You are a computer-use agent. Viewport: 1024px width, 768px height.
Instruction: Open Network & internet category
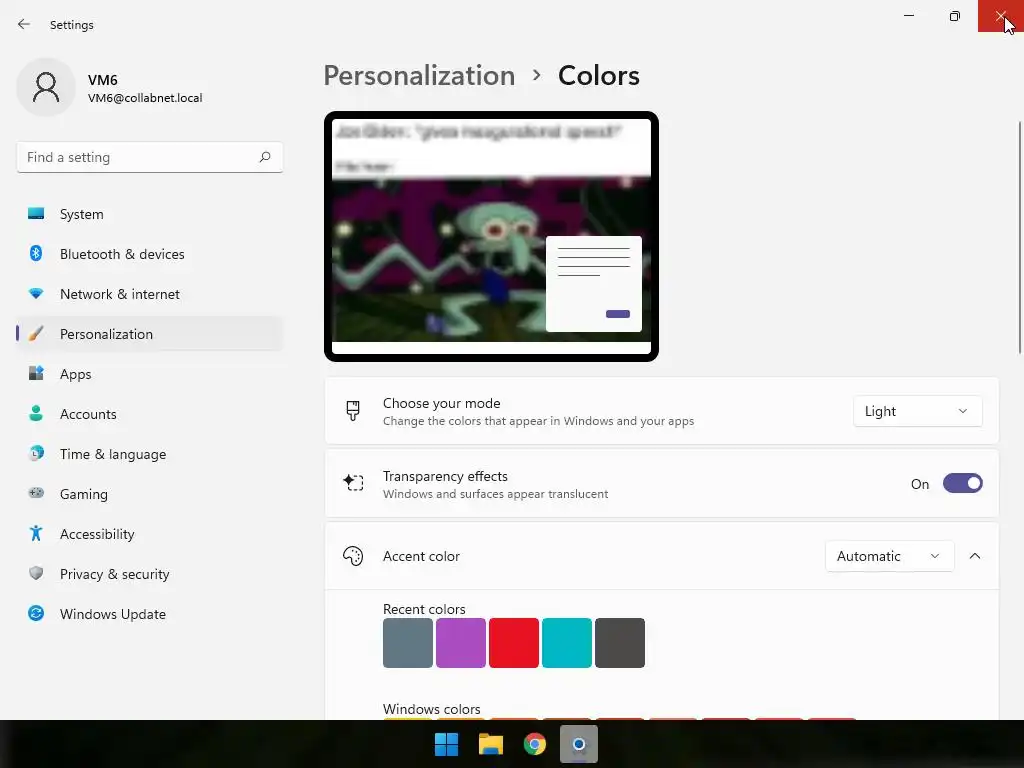tap(150, 294)
